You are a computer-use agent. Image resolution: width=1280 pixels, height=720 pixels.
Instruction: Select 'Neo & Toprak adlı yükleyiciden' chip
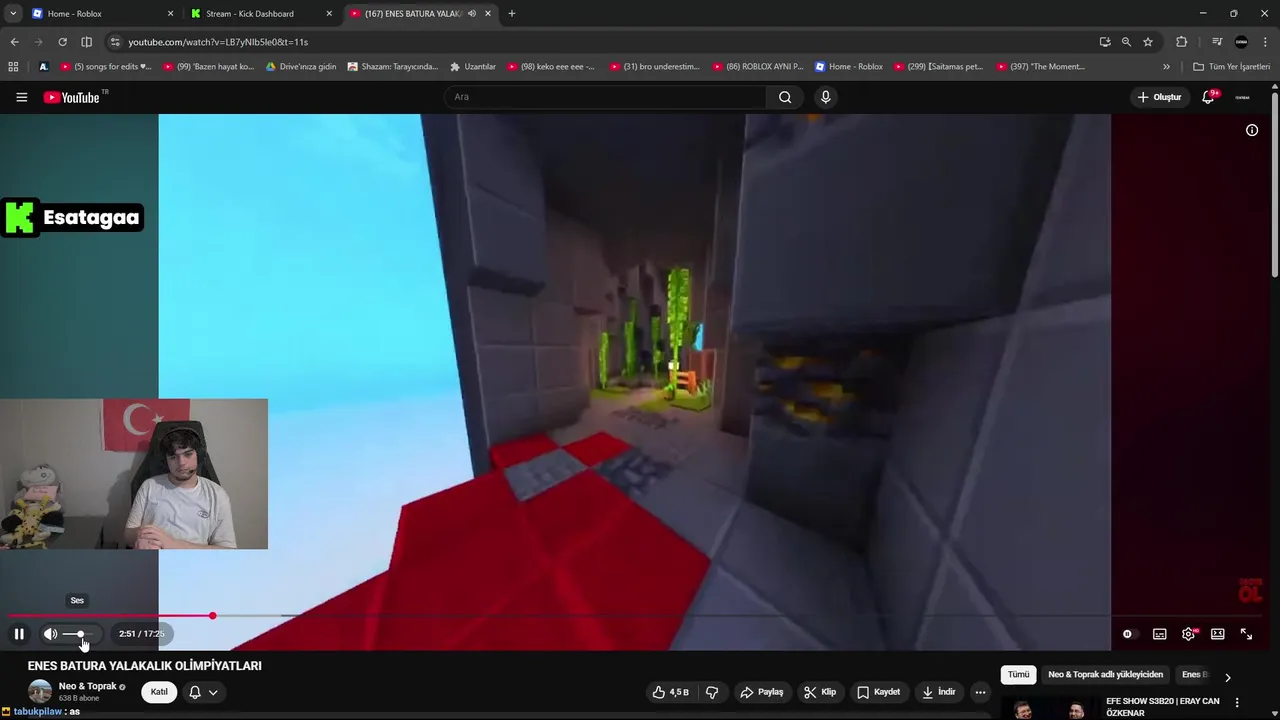(x=1105, y=675)
